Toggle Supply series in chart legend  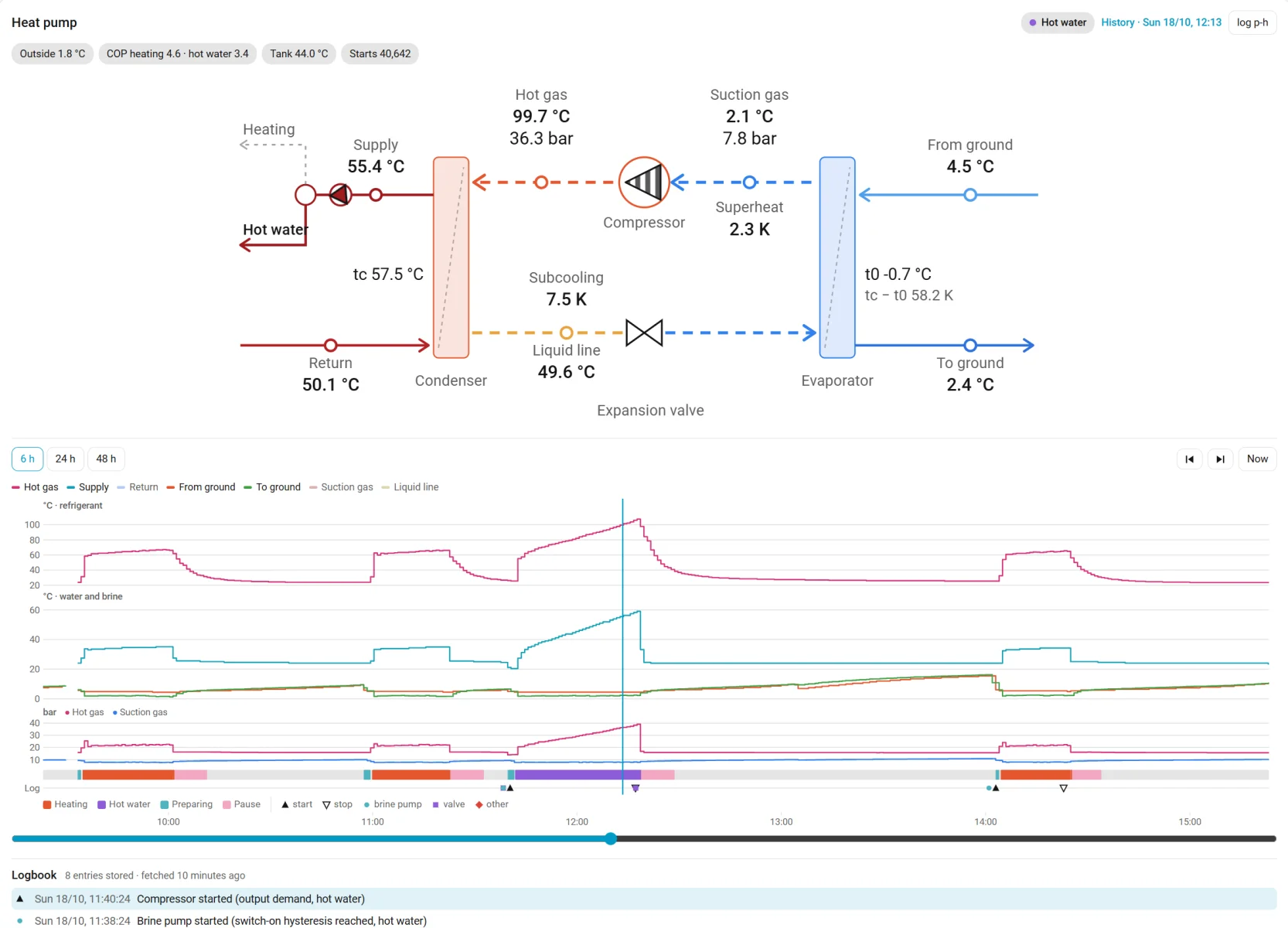click(87, 487)
